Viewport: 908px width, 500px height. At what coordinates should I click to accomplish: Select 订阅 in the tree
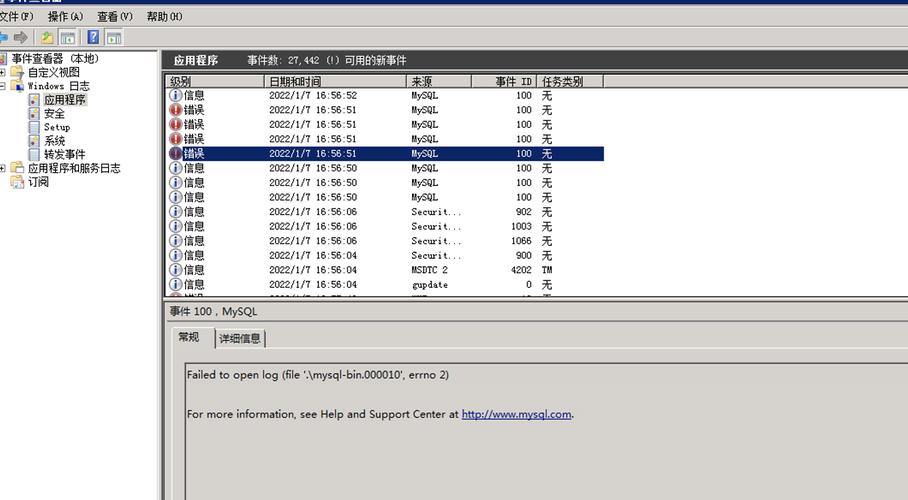[38, 182]
